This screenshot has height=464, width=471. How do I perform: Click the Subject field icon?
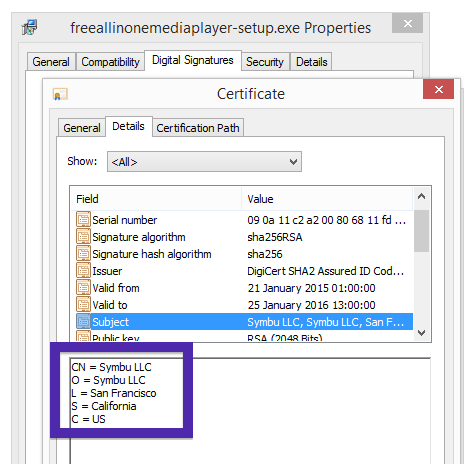(x=83, y=322)
